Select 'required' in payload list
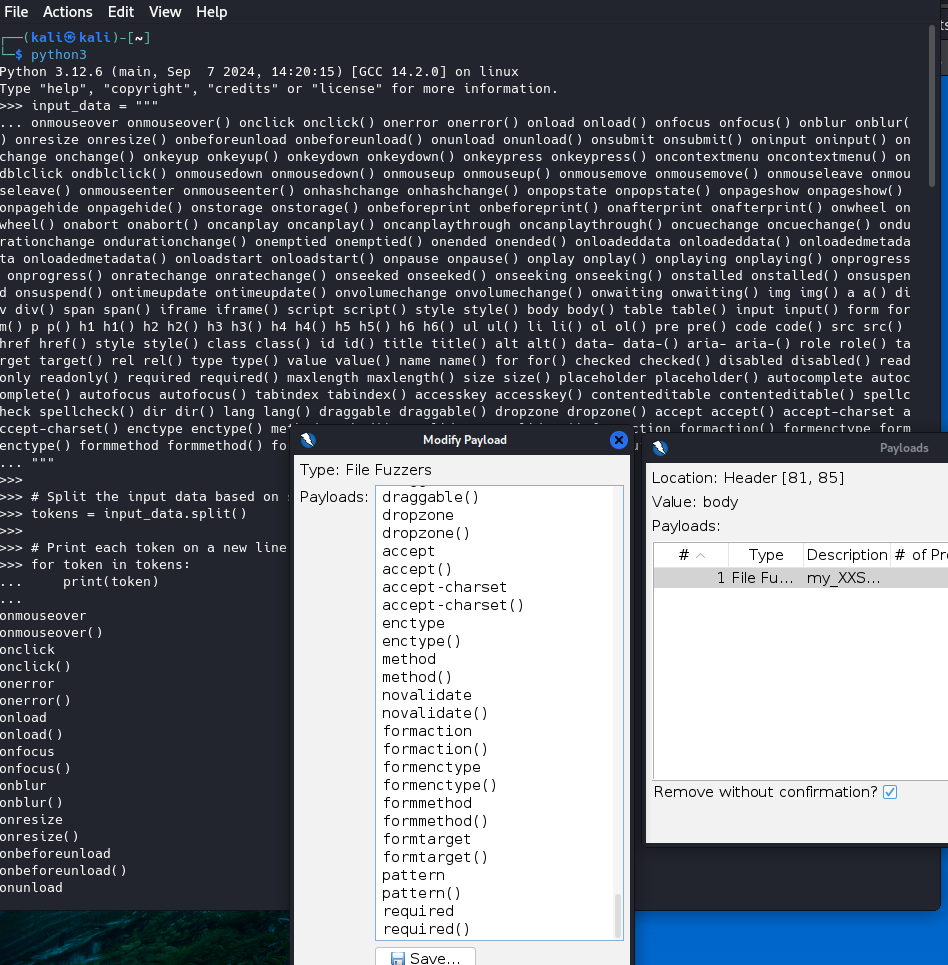 point(418,911)
